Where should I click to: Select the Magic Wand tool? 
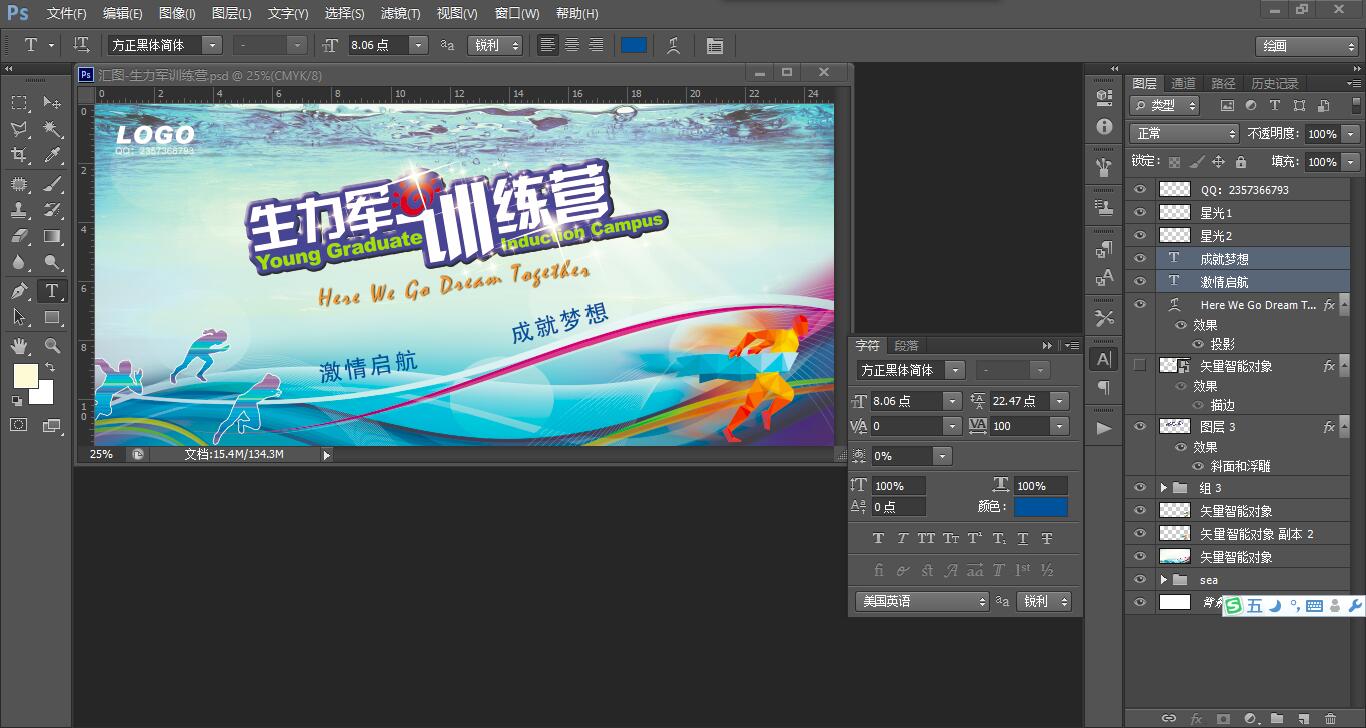52,129
